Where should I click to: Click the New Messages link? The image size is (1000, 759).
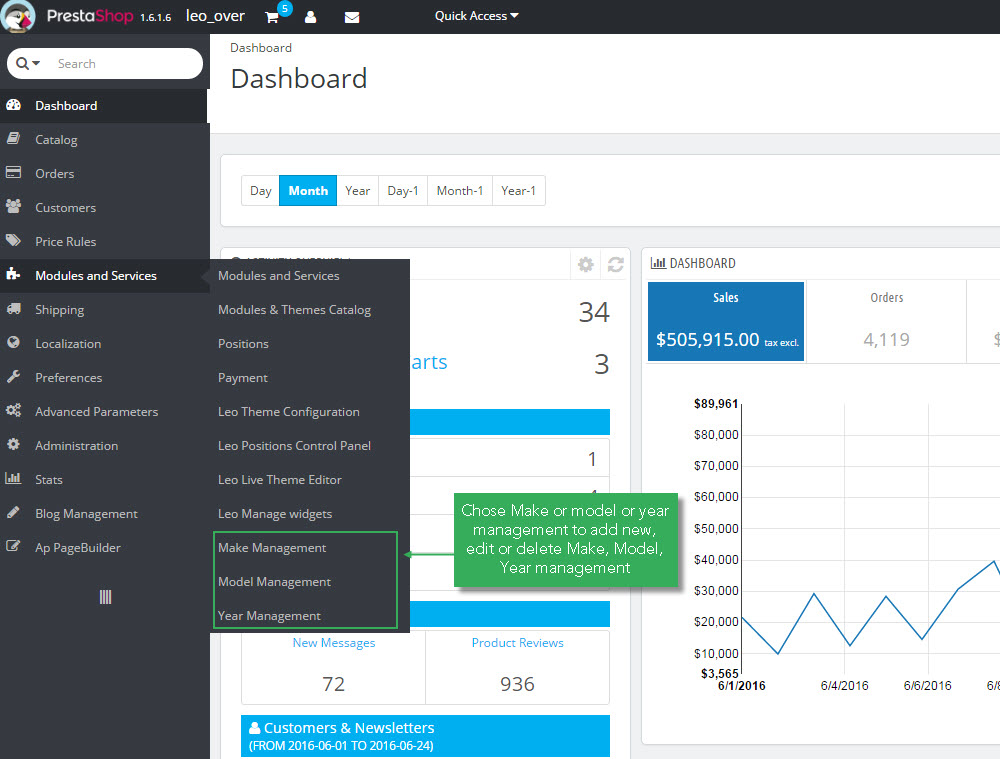[x=334, y=643]
